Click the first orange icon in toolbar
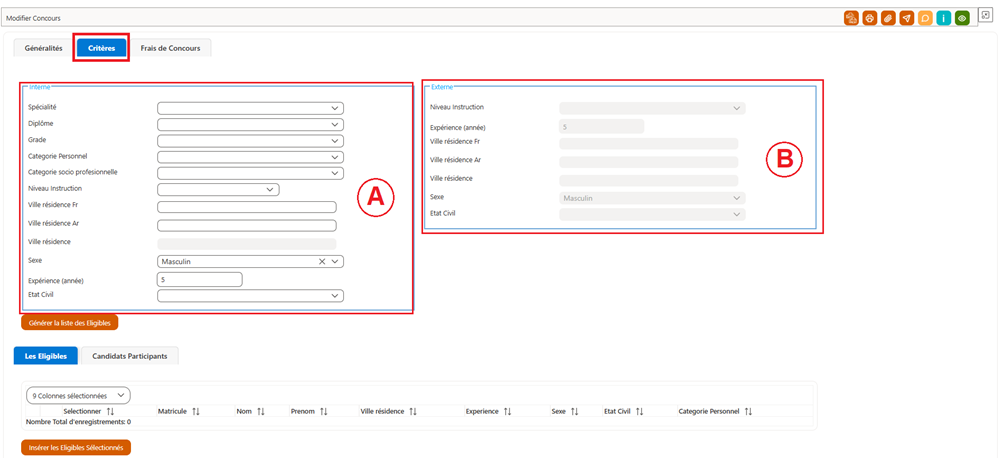 851,18
